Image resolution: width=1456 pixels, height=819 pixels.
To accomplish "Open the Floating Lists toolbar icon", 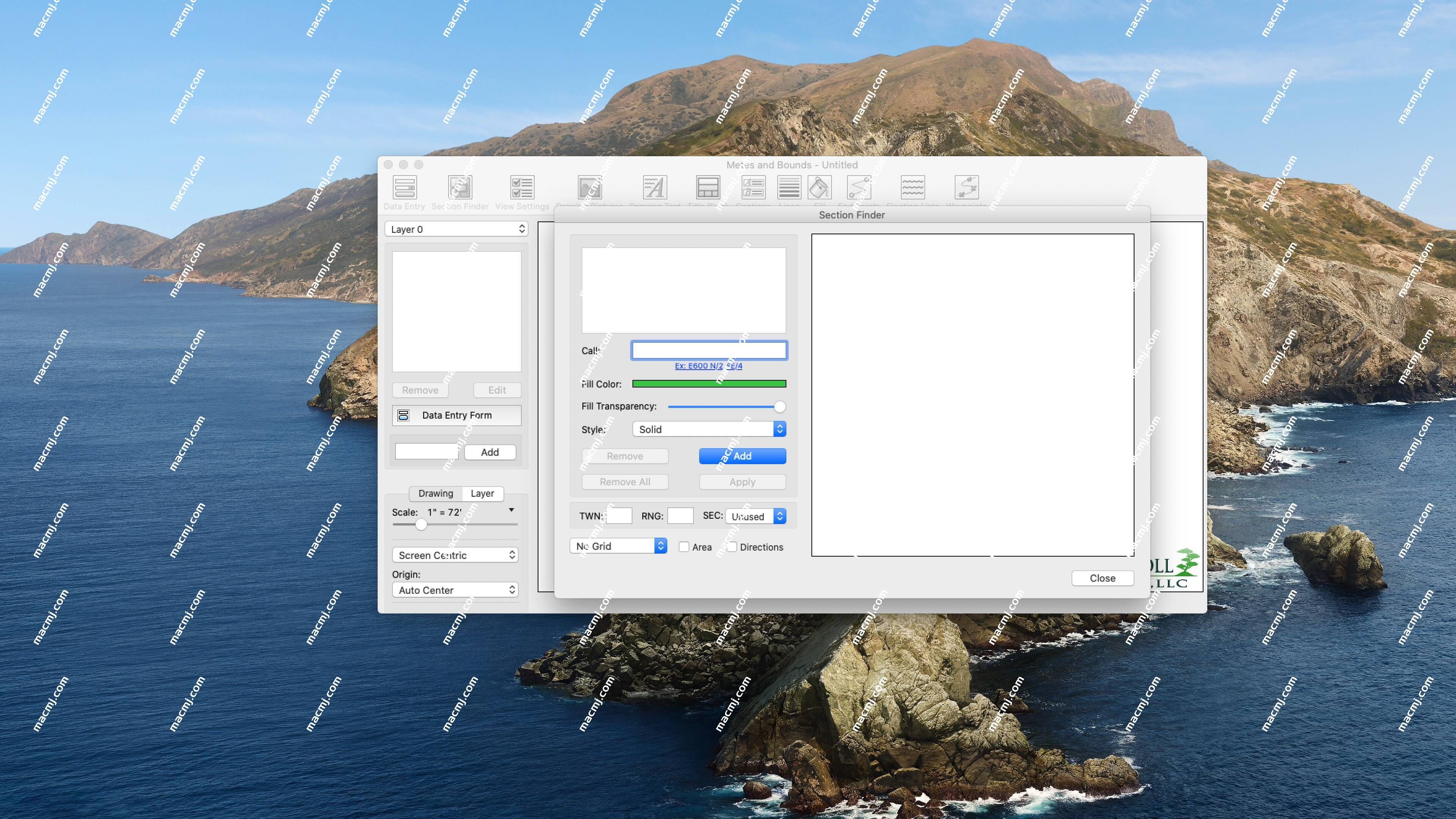I will pos(912,188).
